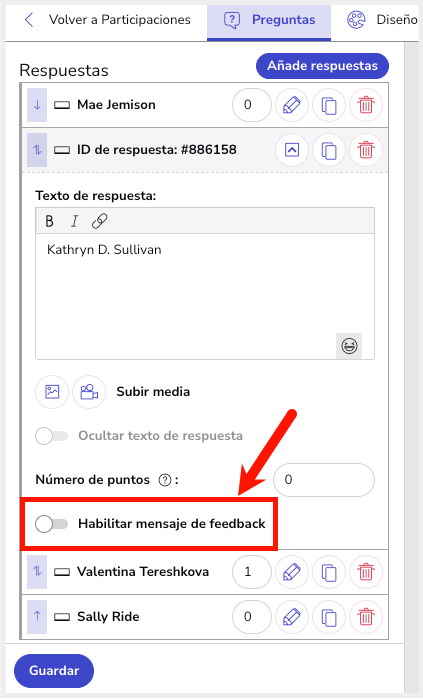This screenshot has height=699, width=423.
Task: Open the emoji picker
Action: (x=349, y=346)
